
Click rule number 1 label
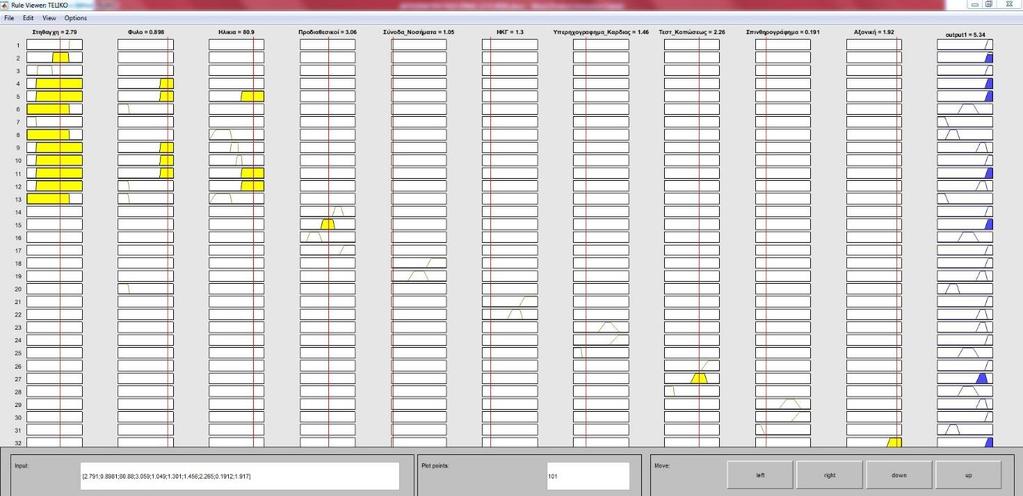(18, 45)
